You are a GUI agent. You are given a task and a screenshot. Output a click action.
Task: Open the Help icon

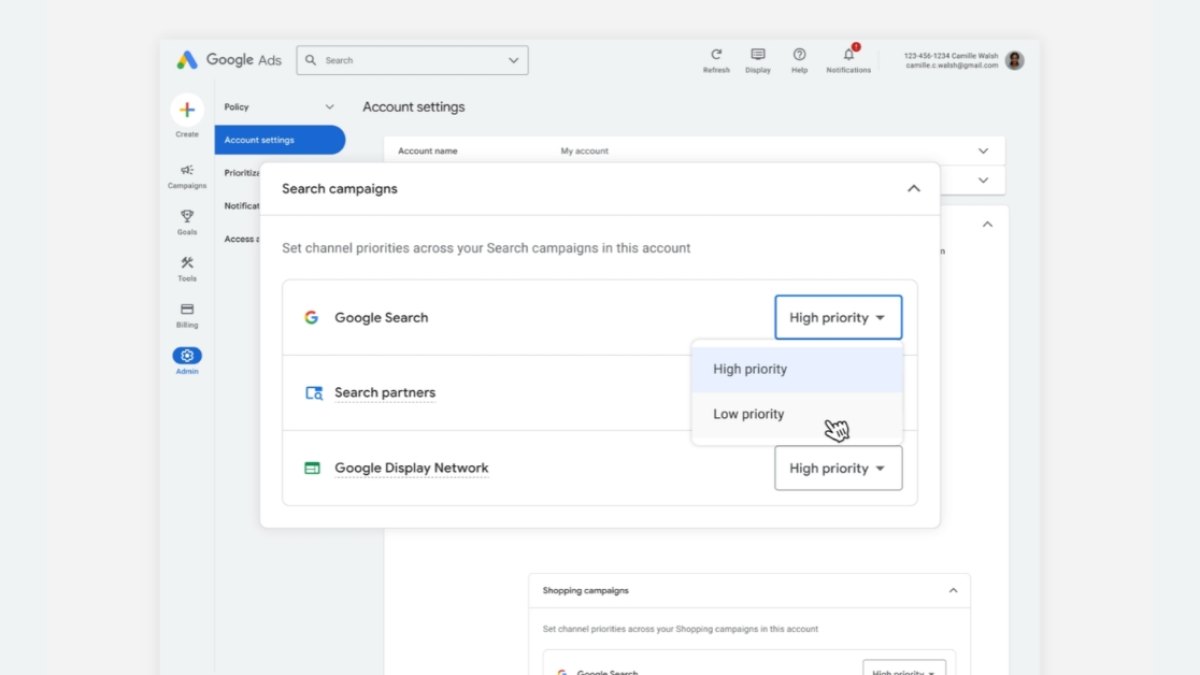coord(799,55)
